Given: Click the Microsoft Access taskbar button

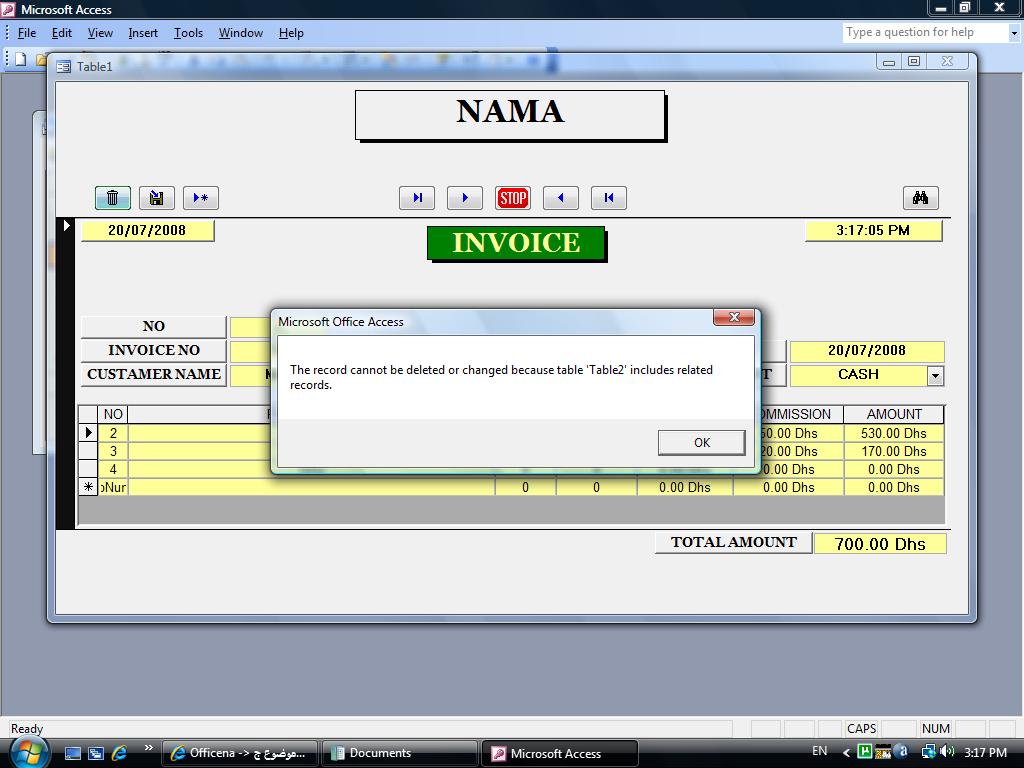Looking at the screenshot, I should [x=560, y=754].
